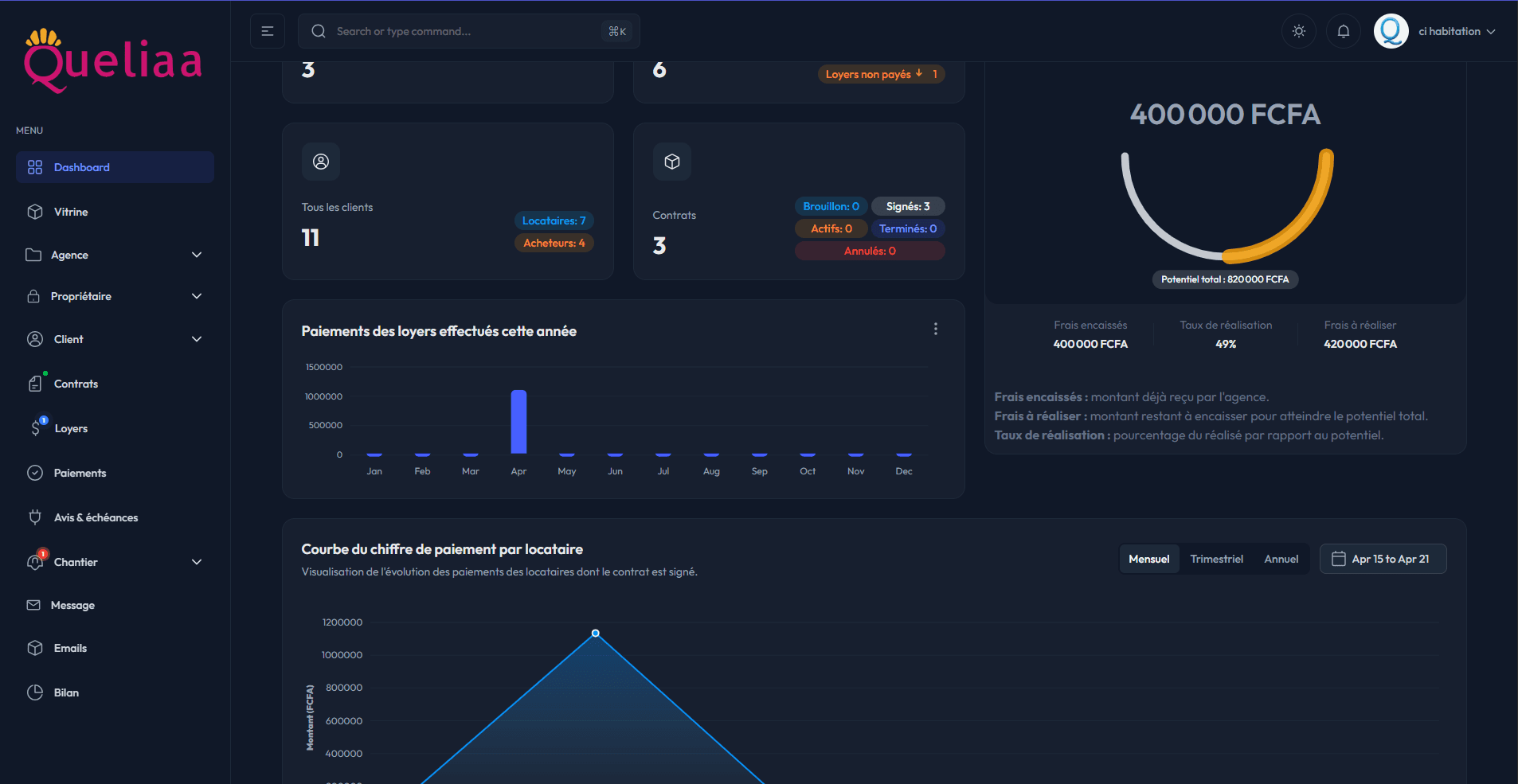
Task: Click the Tous les clients user icon
Action: (321, 162)
